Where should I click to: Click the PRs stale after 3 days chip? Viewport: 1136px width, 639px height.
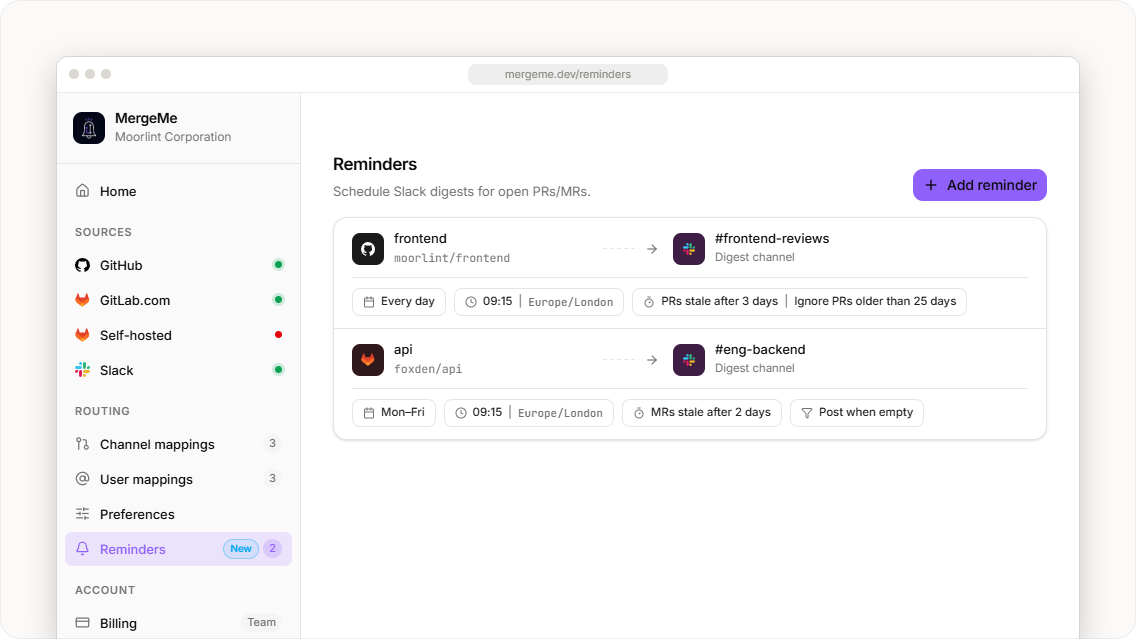(799, 301)
